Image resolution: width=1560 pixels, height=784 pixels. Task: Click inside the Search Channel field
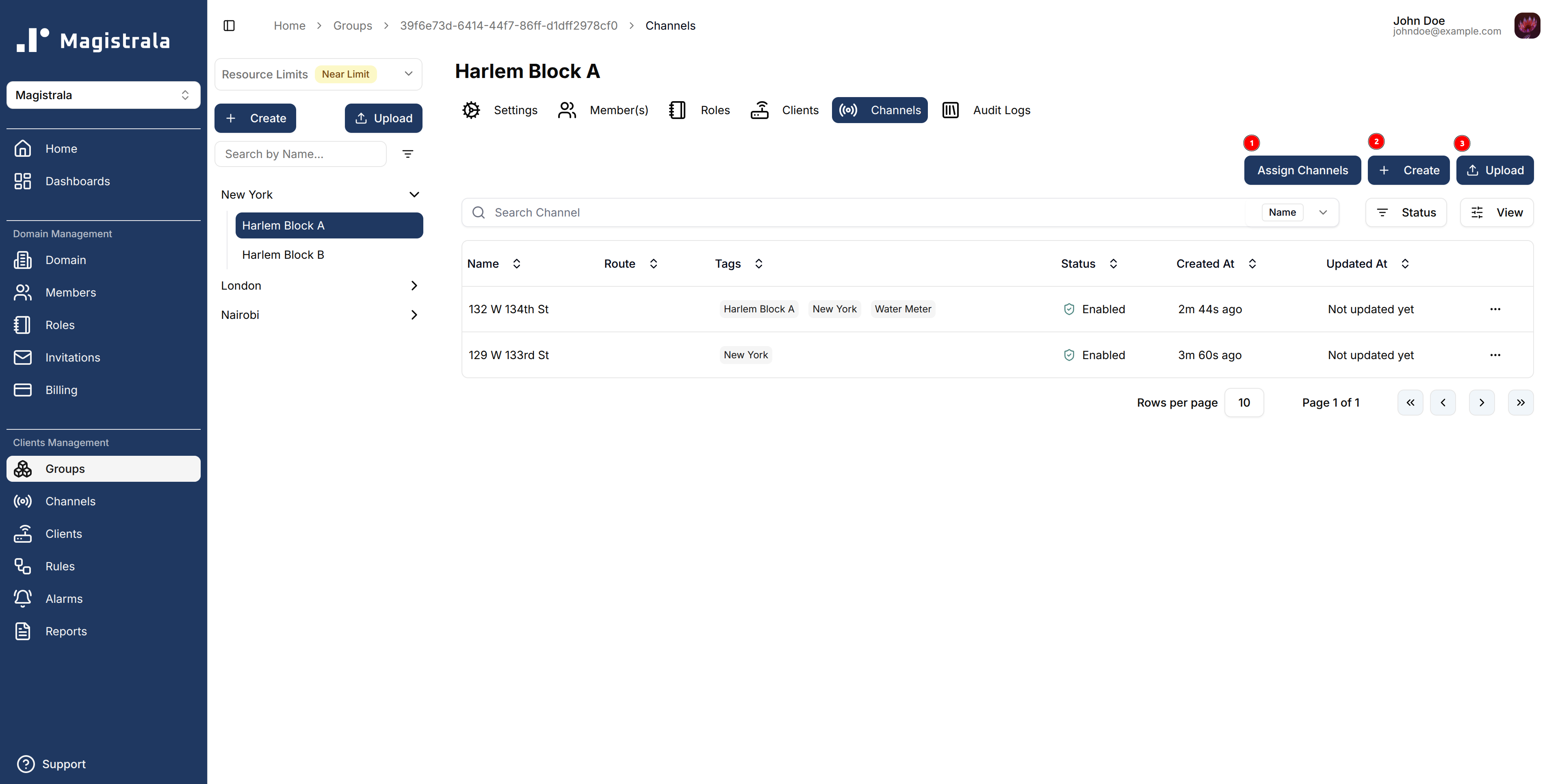(666, 212)
